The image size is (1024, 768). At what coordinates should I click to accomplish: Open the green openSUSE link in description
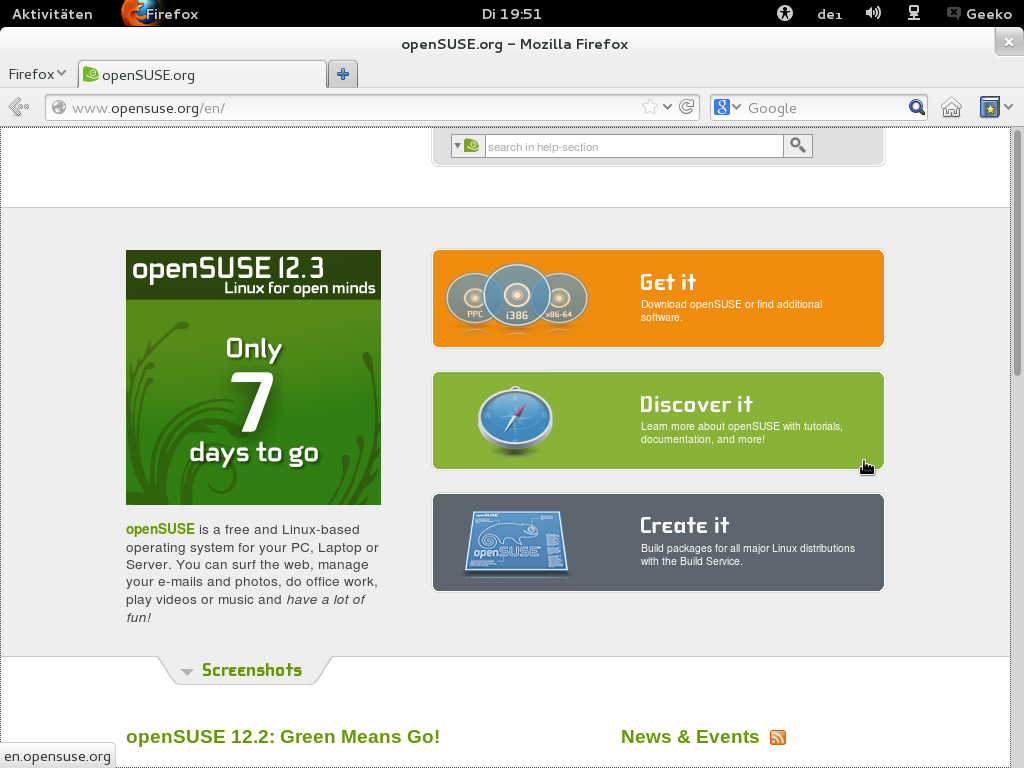tap(160, 529)
